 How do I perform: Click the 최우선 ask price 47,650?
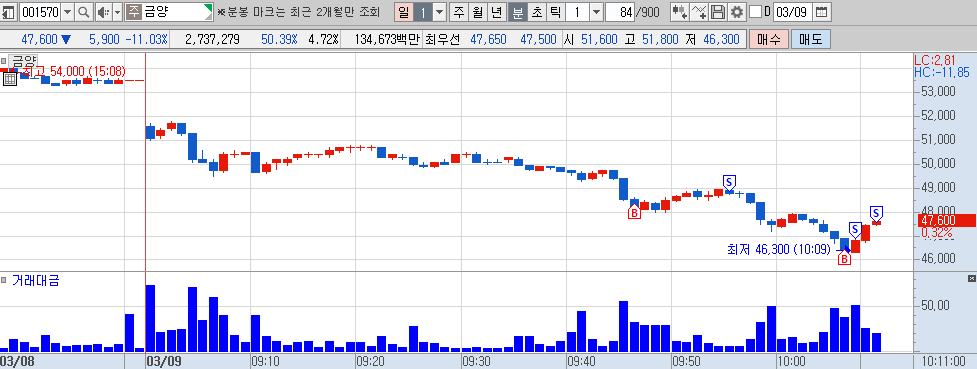488,39
